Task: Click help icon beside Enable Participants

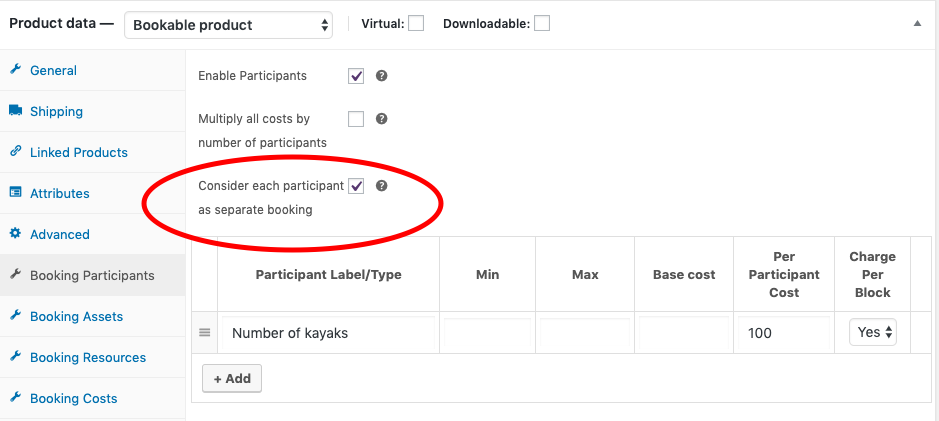Action: 381,76
